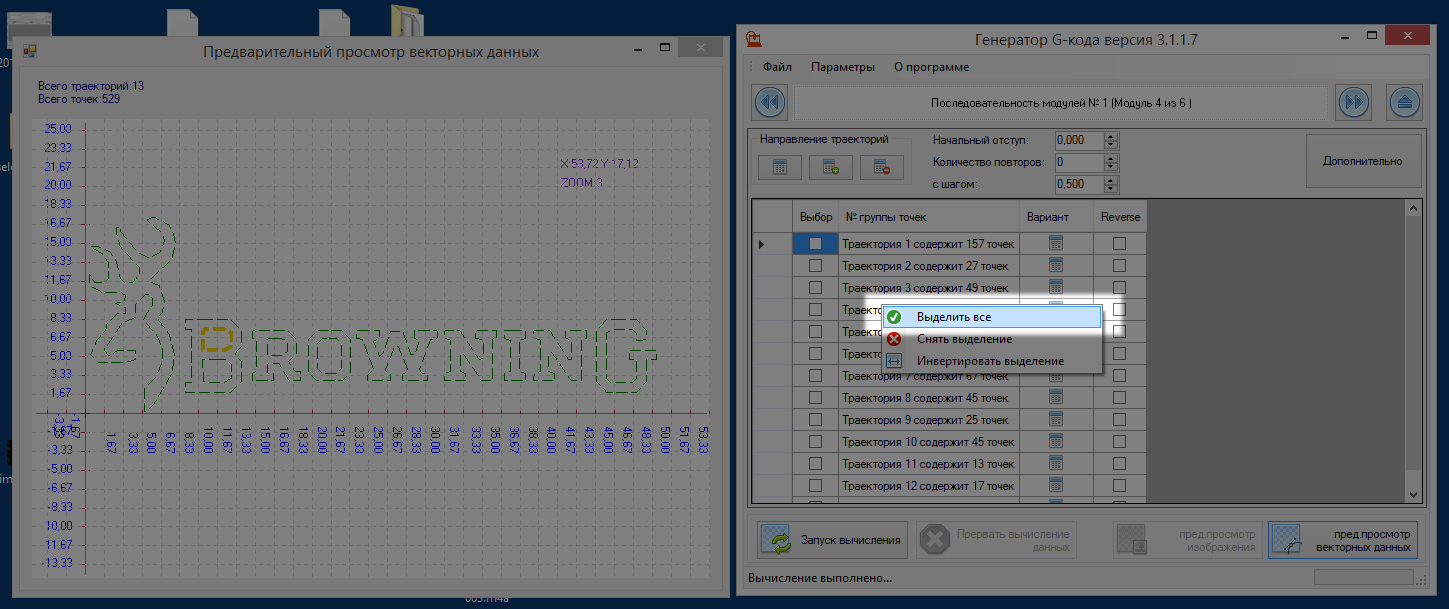Check Выбор box for Траектория 10
This screenshot has height=609, width=1449.
coord(816,441)
